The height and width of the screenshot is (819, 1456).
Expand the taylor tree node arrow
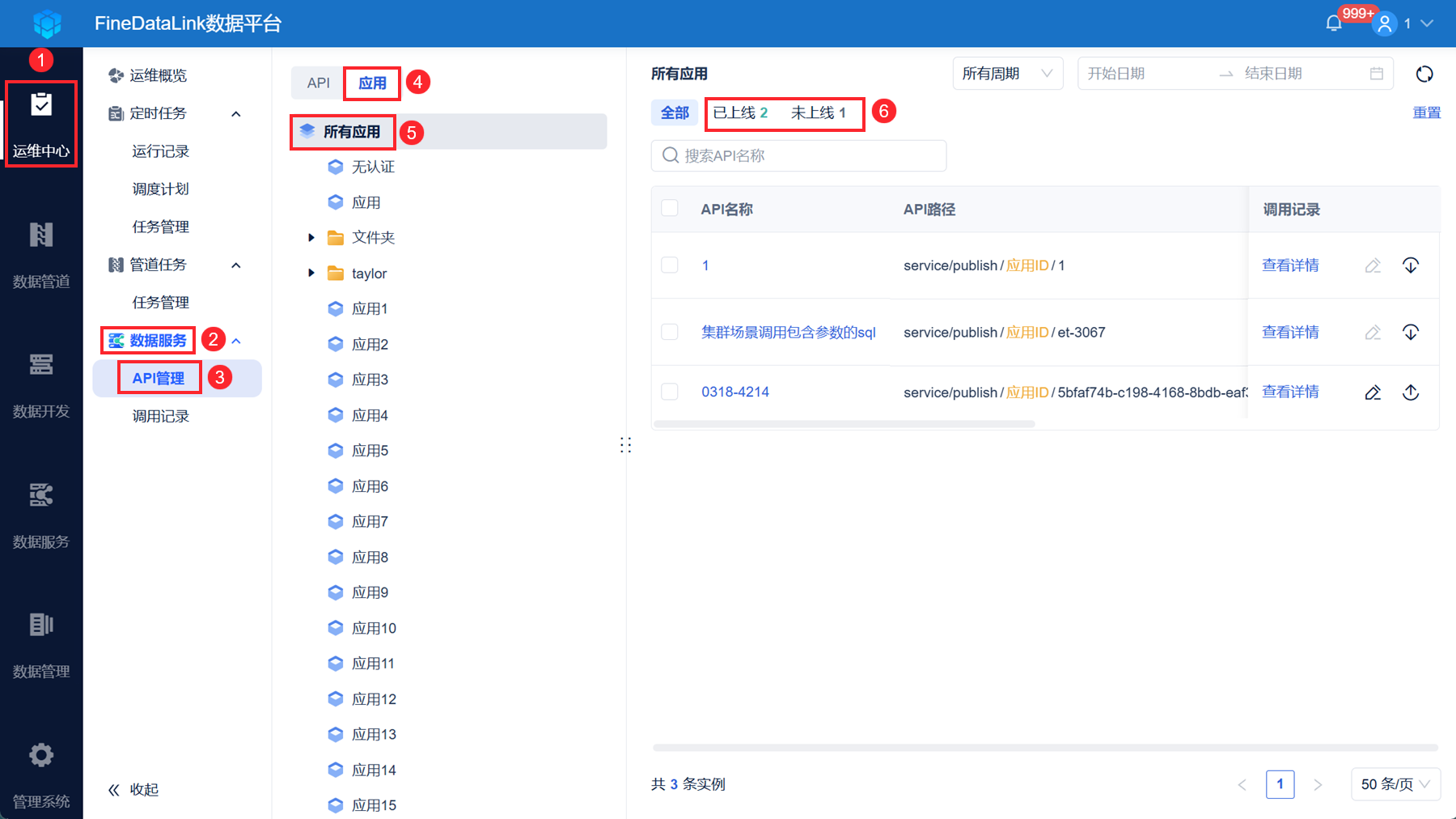[311, 274]
